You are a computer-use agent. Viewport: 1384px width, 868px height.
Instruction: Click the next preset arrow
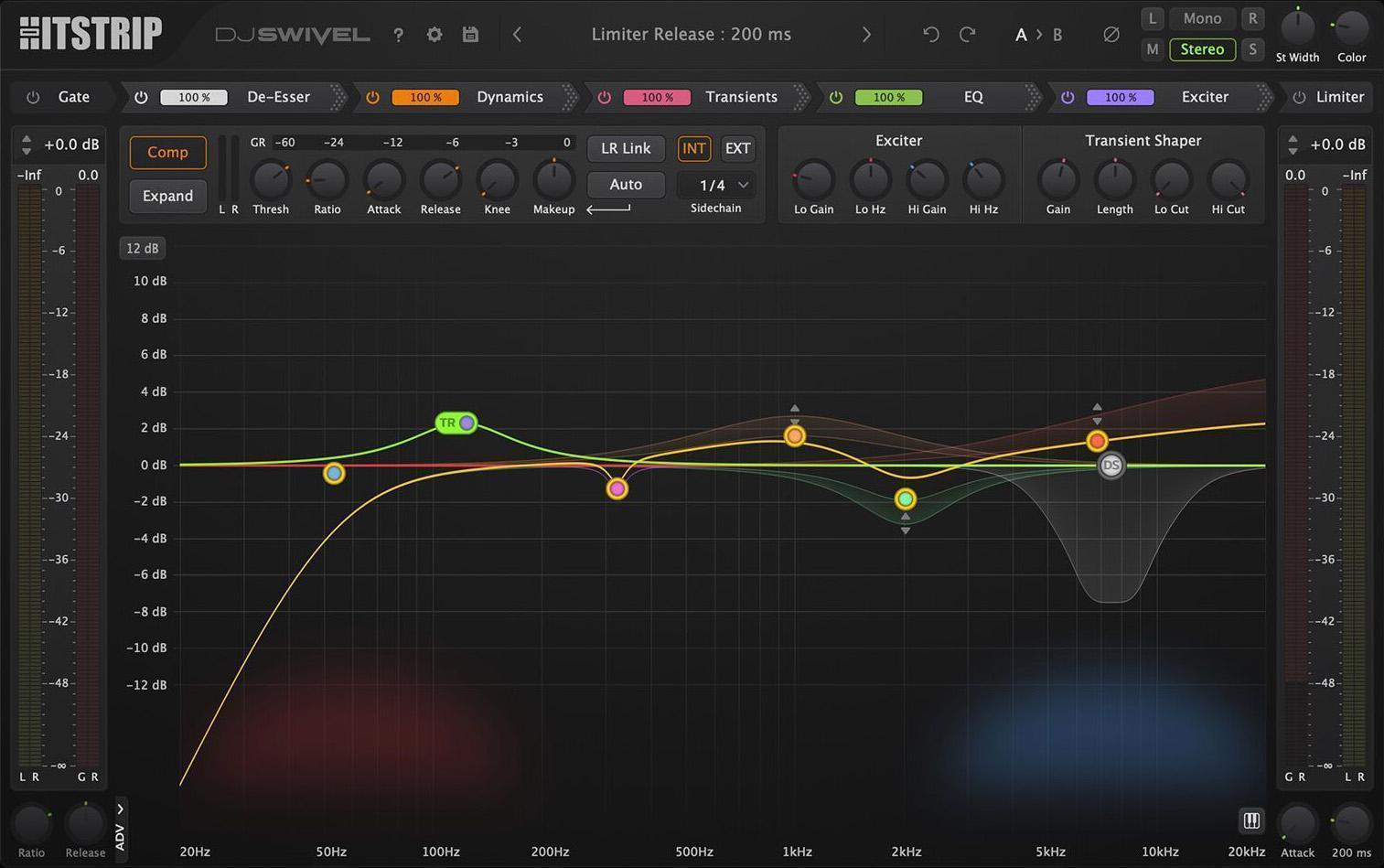(865, 34)
